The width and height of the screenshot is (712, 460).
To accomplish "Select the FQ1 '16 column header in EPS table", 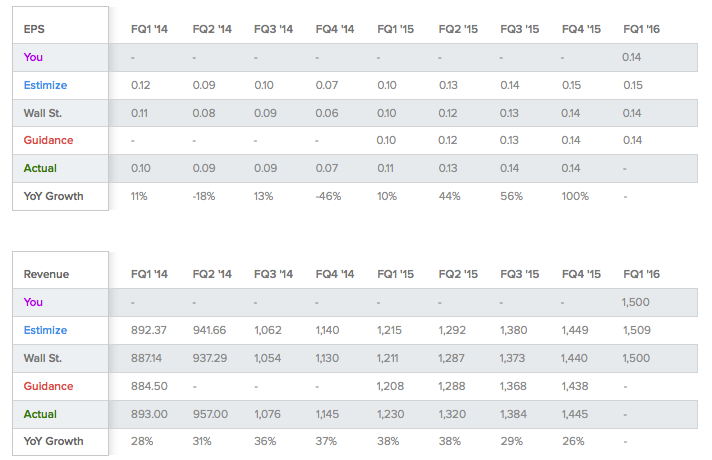I will click(642, 29).
